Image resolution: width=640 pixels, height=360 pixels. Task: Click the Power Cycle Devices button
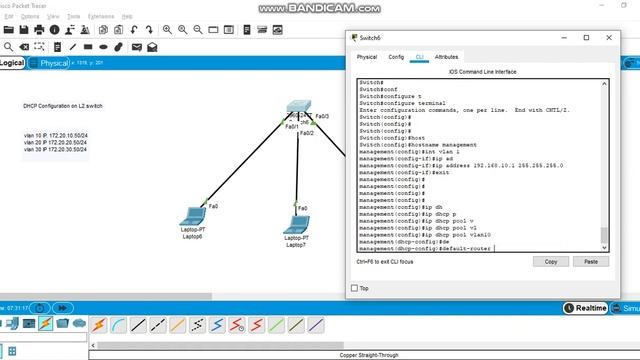[x=40, y=308]
